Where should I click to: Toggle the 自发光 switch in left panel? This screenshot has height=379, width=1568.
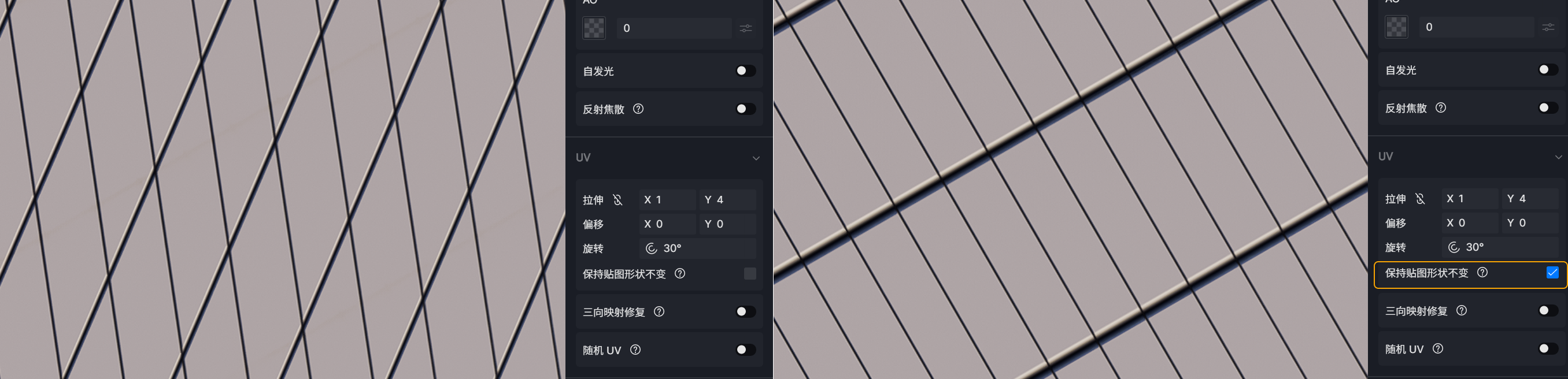tap(746, 70)
